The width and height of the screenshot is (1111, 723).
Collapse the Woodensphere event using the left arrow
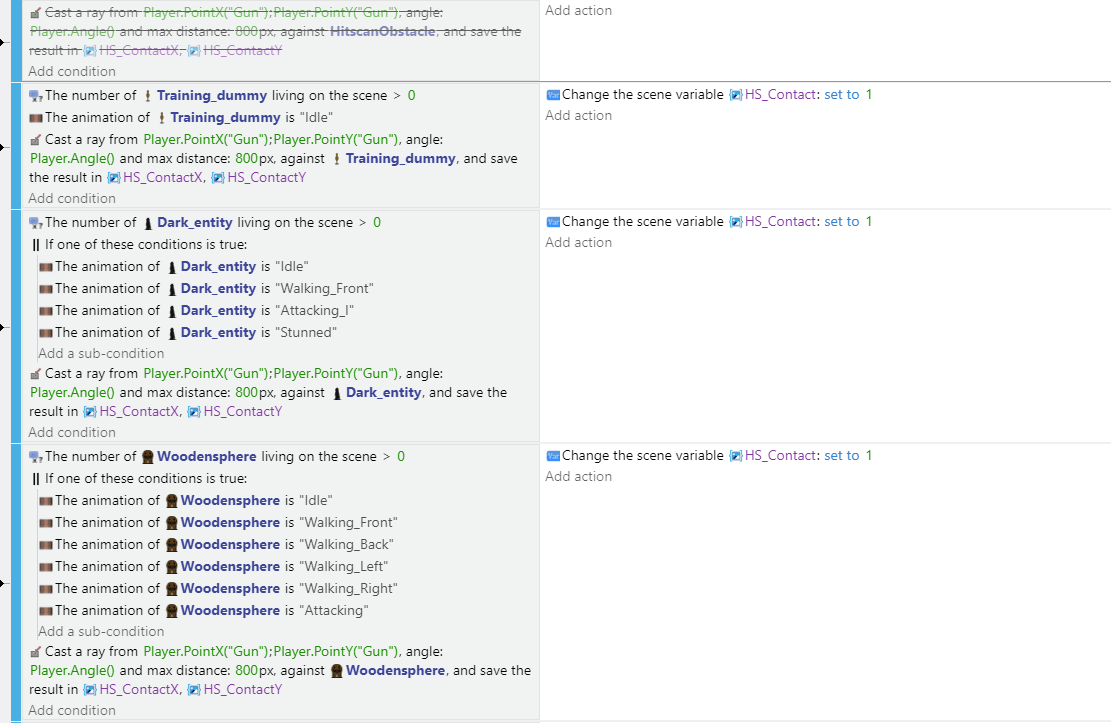pyautogui.click(x=3, y=583)
